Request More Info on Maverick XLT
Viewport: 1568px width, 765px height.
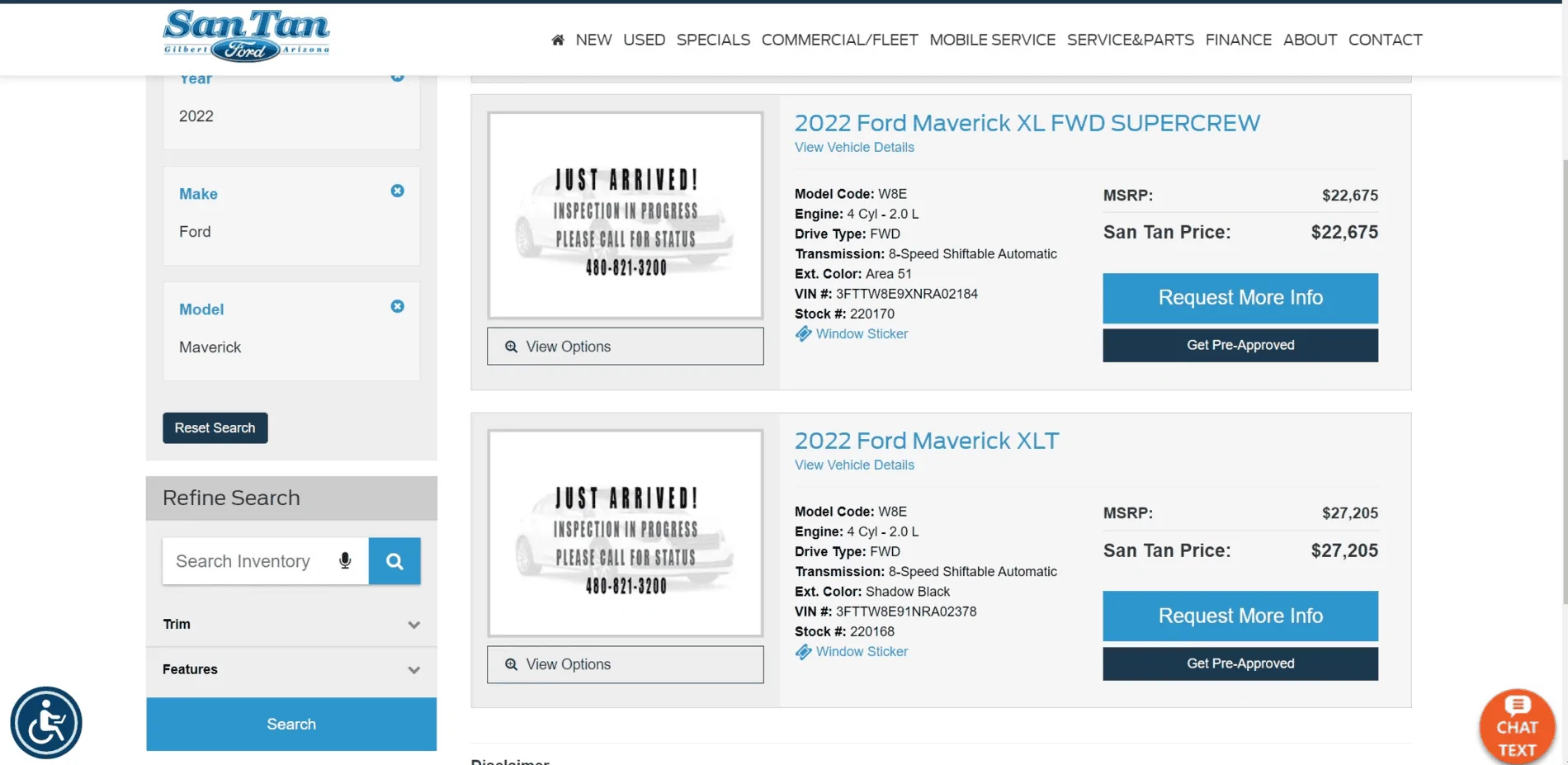click(x=1240, y=616)
